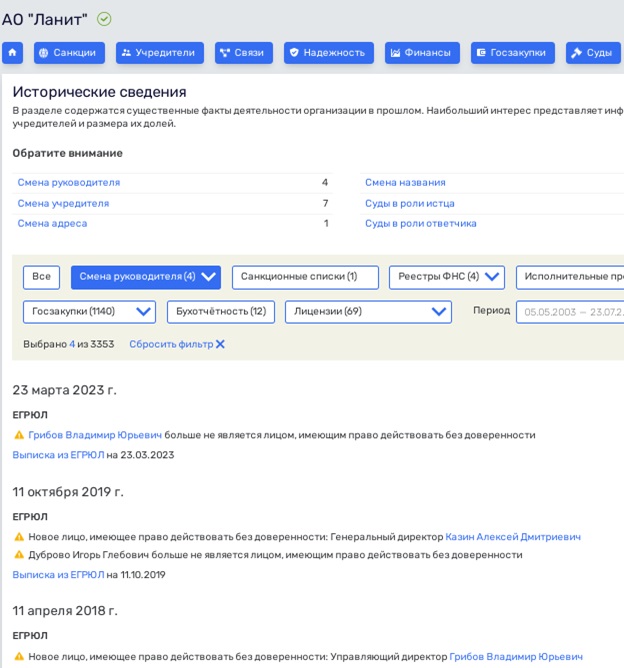
Task: Click the Исторические сведения heading
Action: (99, 92)
